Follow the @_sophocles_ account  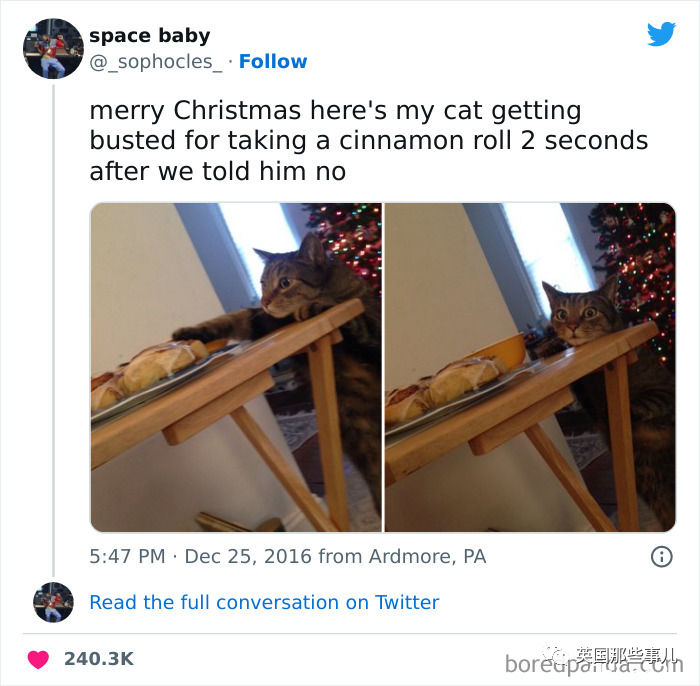(x=273, y=61)
